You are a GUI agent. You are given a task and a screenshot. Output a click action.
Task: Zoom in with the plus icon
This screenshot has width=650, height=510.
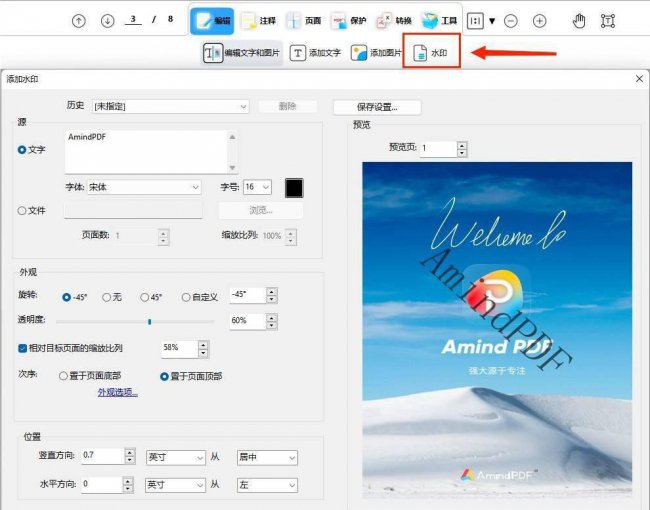point(539,21)
